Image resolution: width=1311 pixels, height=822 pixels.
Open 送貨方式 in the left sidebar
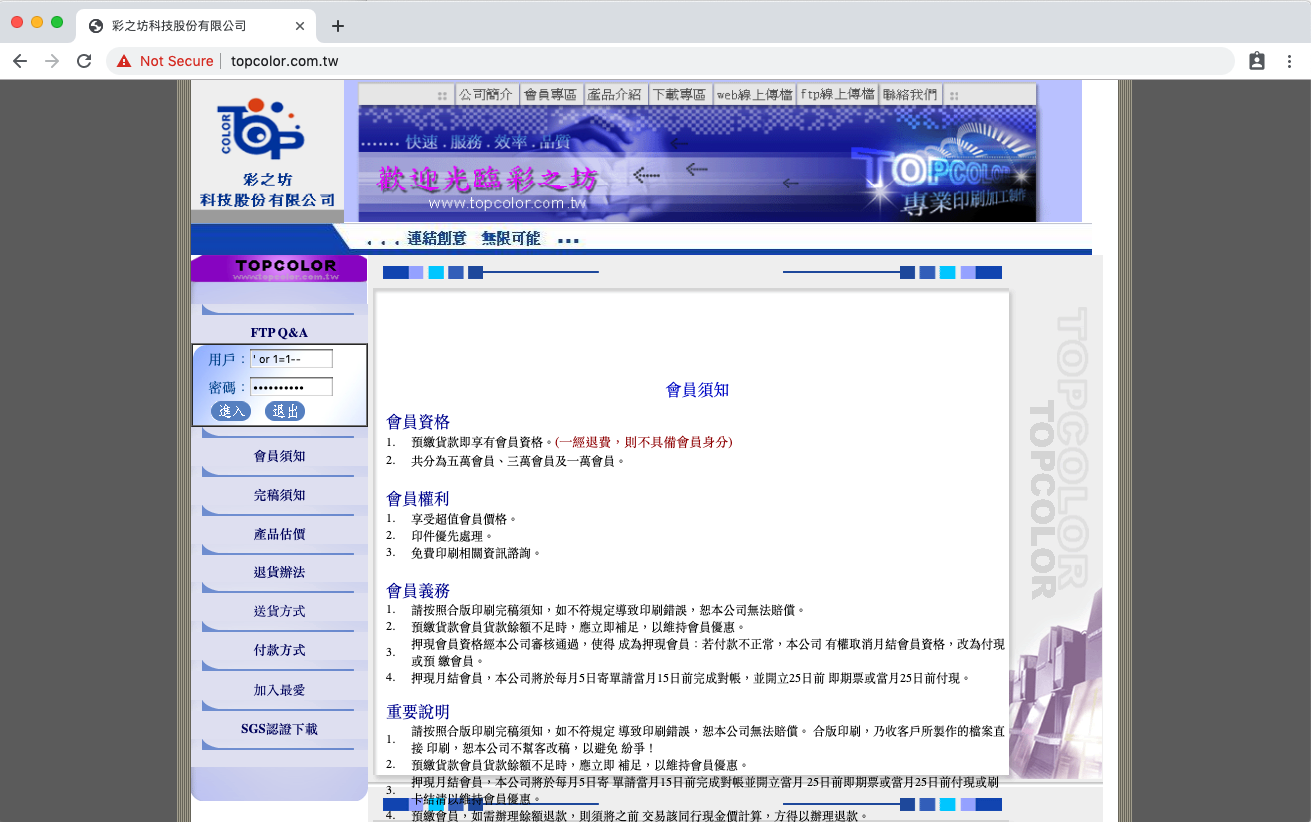pos(279,611)
